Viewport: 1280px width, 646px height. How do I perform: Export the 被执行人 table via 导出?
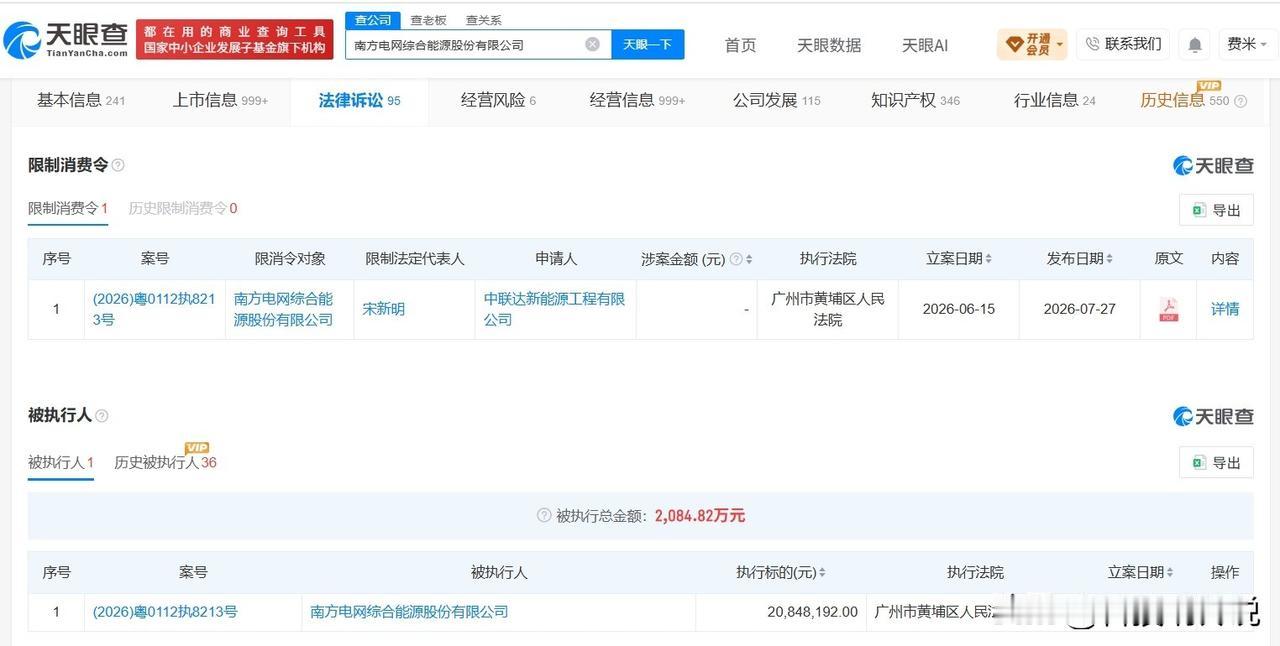pos(1216,462)
